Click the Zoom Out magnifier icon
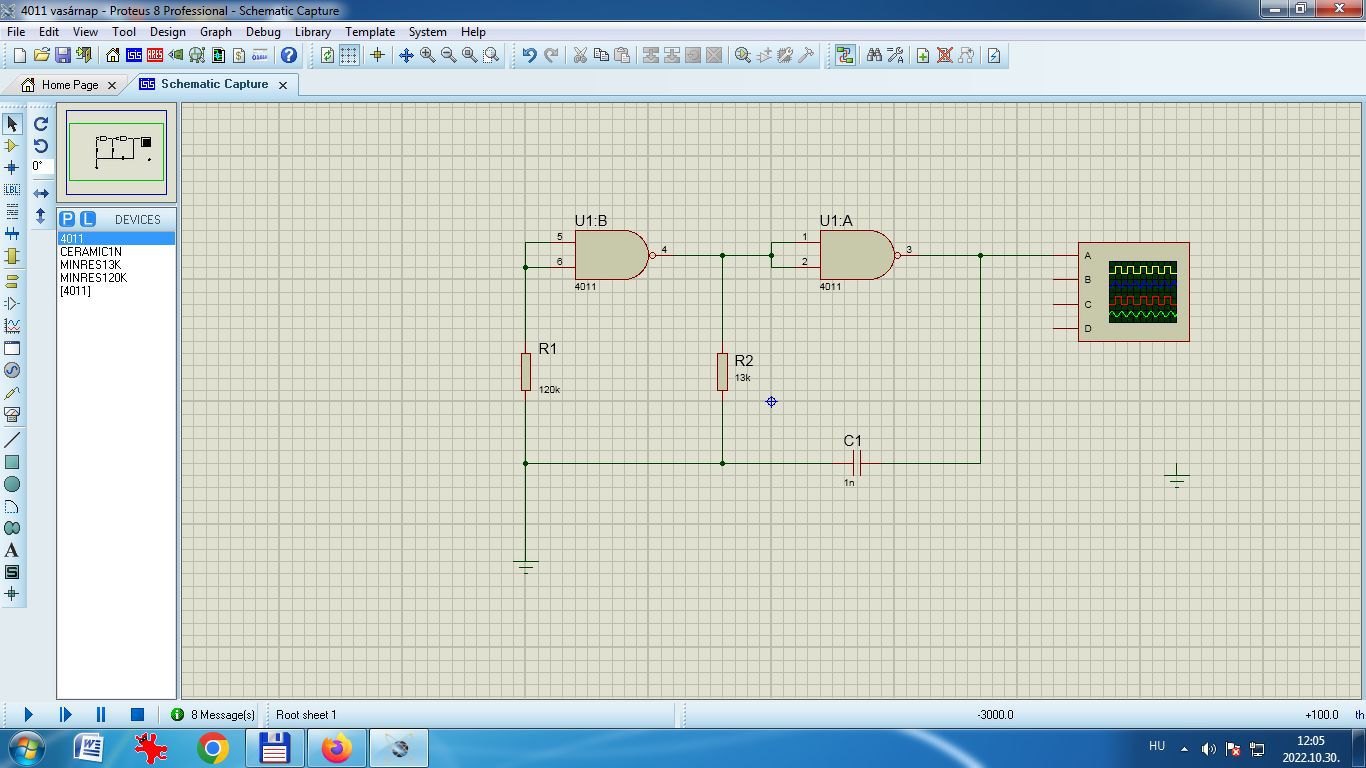Image resolution: width=1366 pixels, height=768 pixels. [449, 56]
